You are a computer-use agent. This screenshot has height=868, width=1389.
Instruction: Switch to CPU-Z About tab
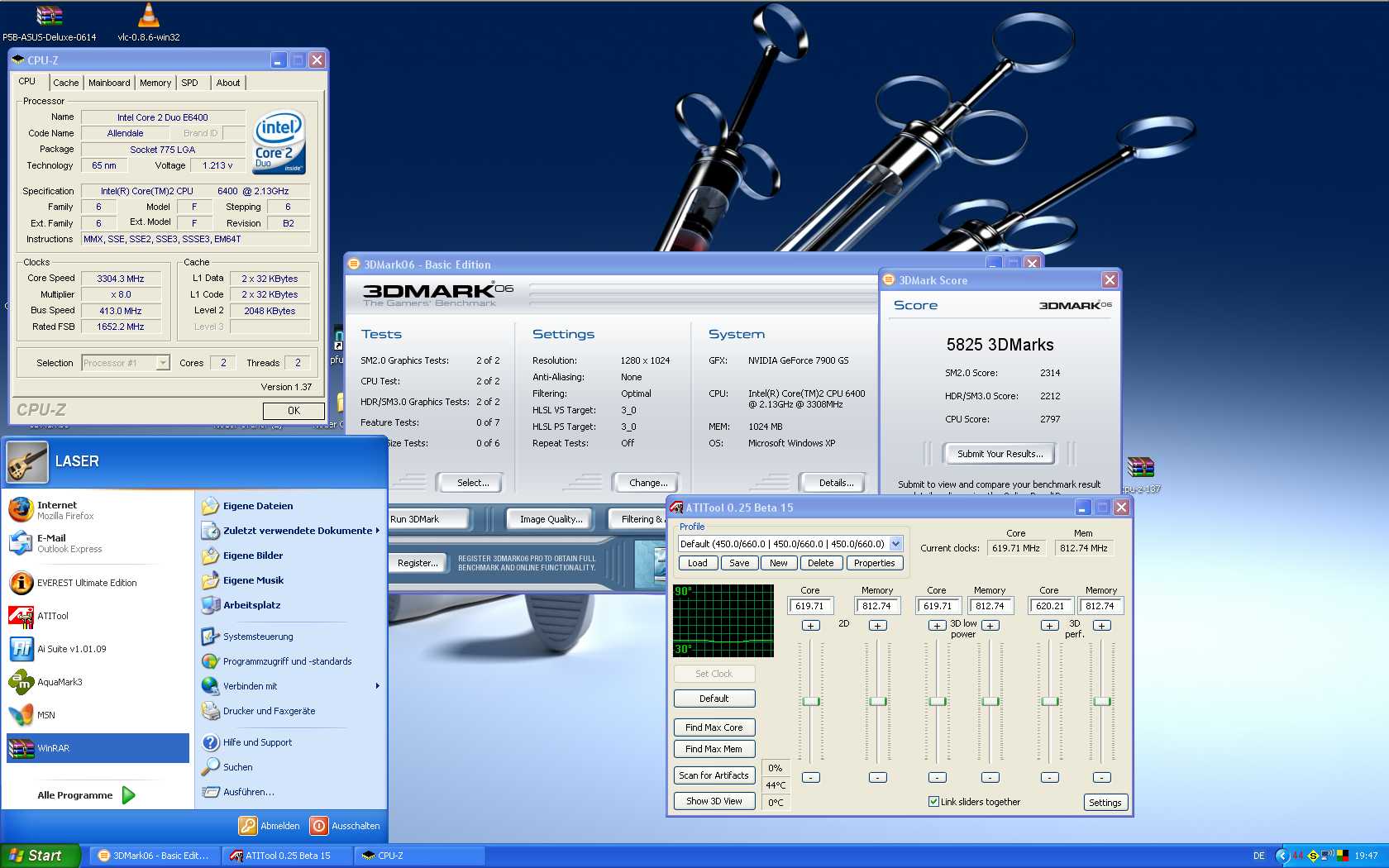(x=228, y=83)
